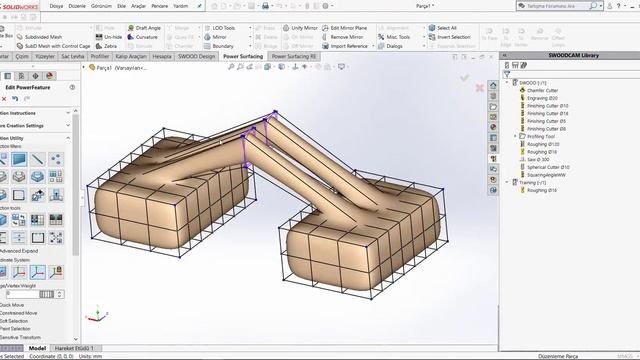Screen dimensions: 640x360
Task: Click the Draft Angle tool
Action: pyautogui.click(x=144, y=28)
